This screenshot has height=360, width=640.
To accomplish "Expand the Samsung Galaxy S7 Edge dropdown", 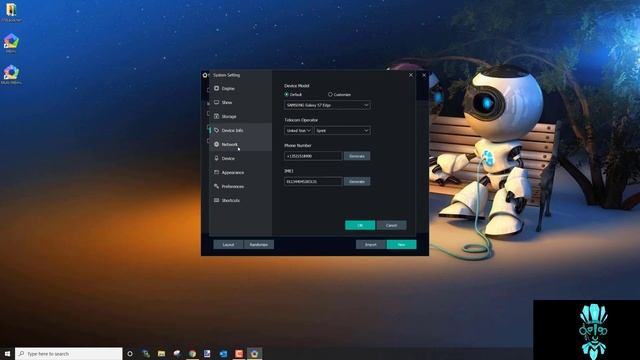I will click(327, 105).
